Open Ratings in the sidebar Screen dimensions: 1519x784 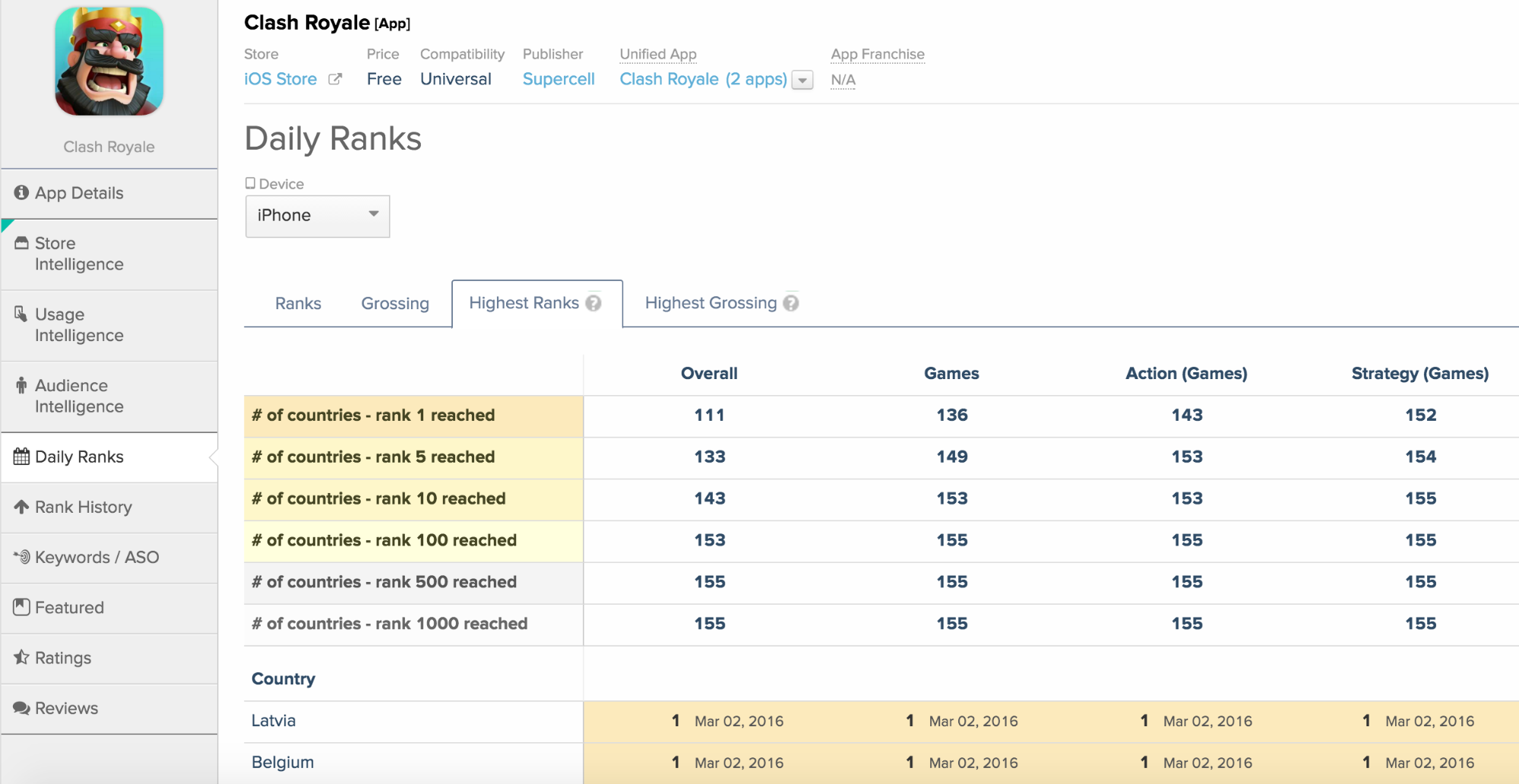click(109, 658)
